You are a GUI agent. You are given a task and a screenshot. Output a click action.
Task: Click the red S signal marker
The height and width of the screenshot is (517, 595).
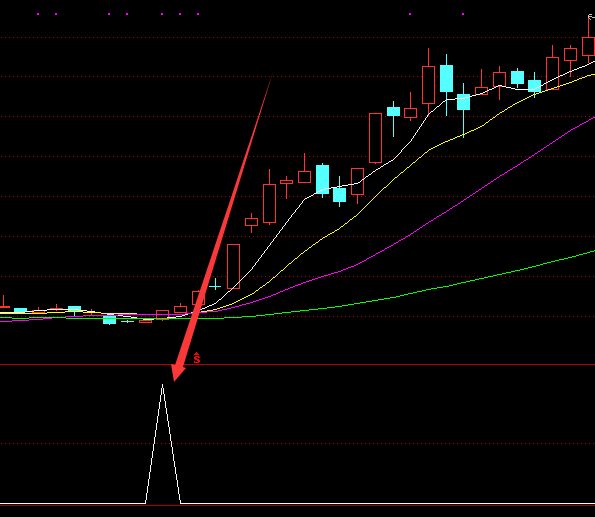tap(197, 358)
